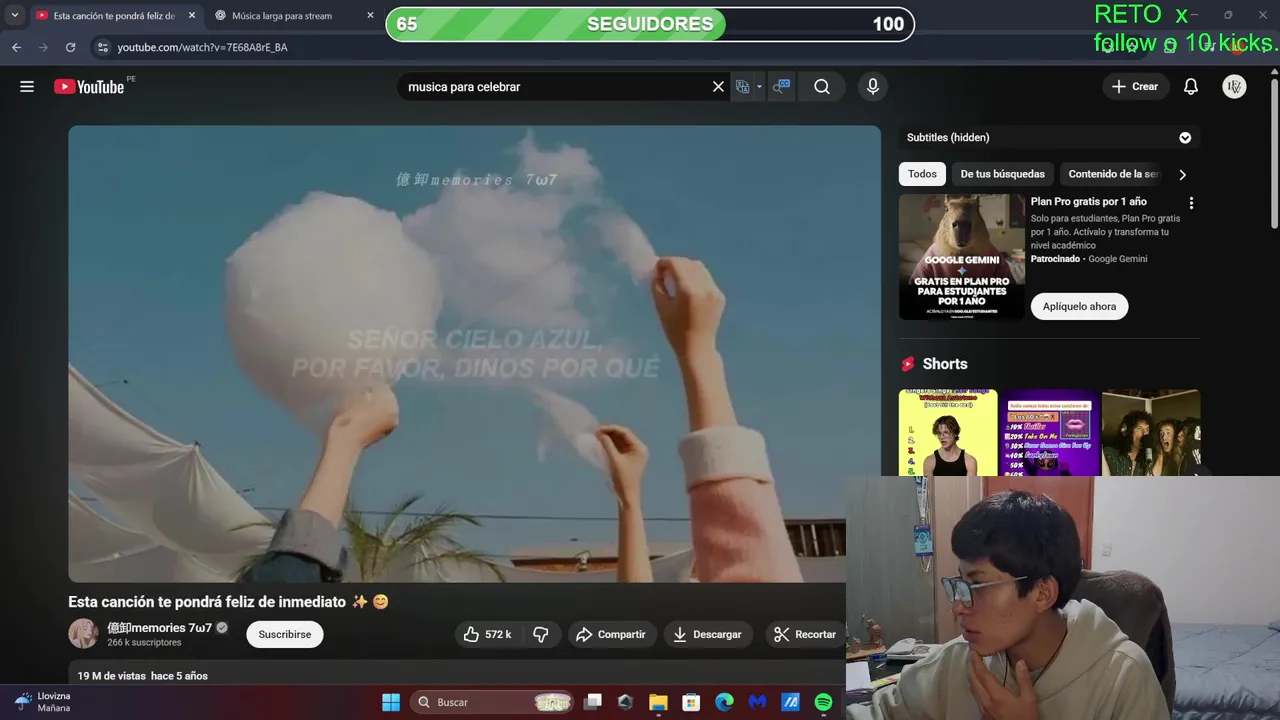
Task: Open Malwarebytes from the taskbar
Action: coord(757,702)
